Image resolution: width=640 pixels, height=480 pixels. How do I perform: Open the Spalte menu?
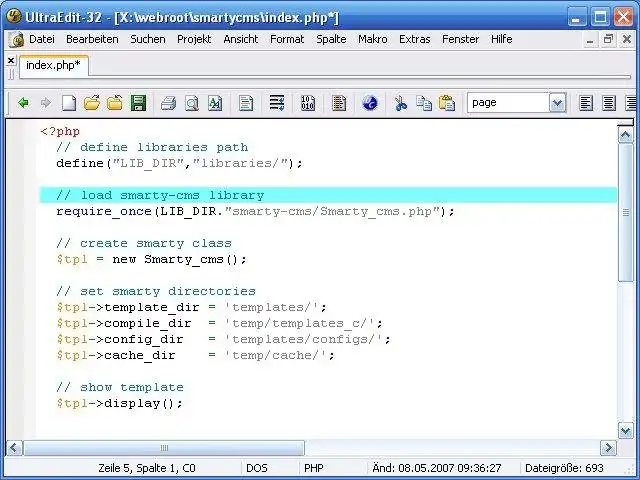pos(331,39)
